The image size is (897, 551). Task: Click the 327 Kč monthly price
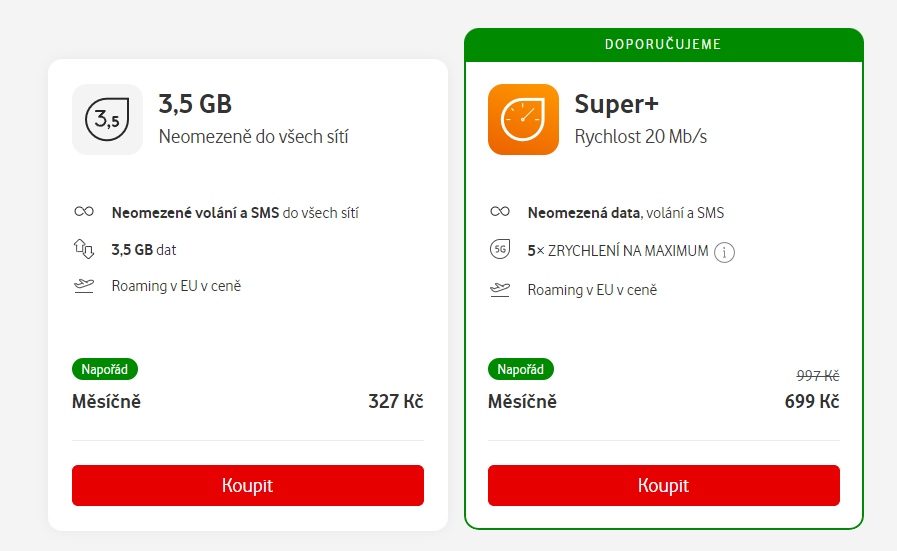[396, 402]
